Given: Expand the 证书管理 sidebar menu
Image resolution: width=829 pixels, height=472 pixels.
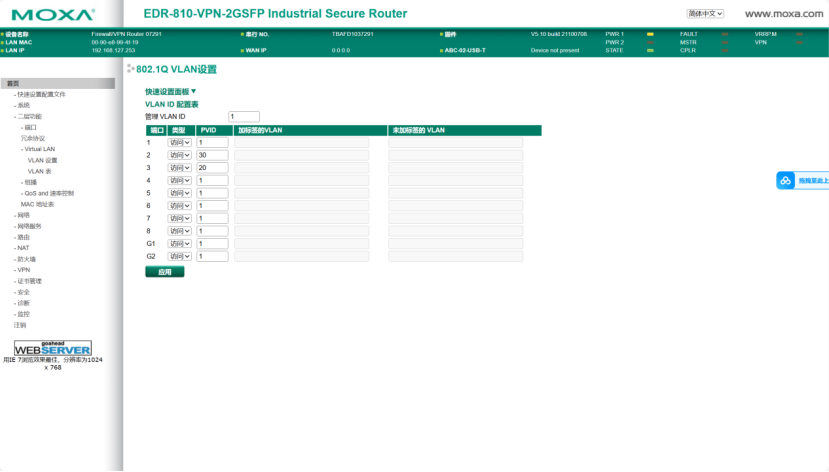Looking at the screenshot, I should point(29,281).
